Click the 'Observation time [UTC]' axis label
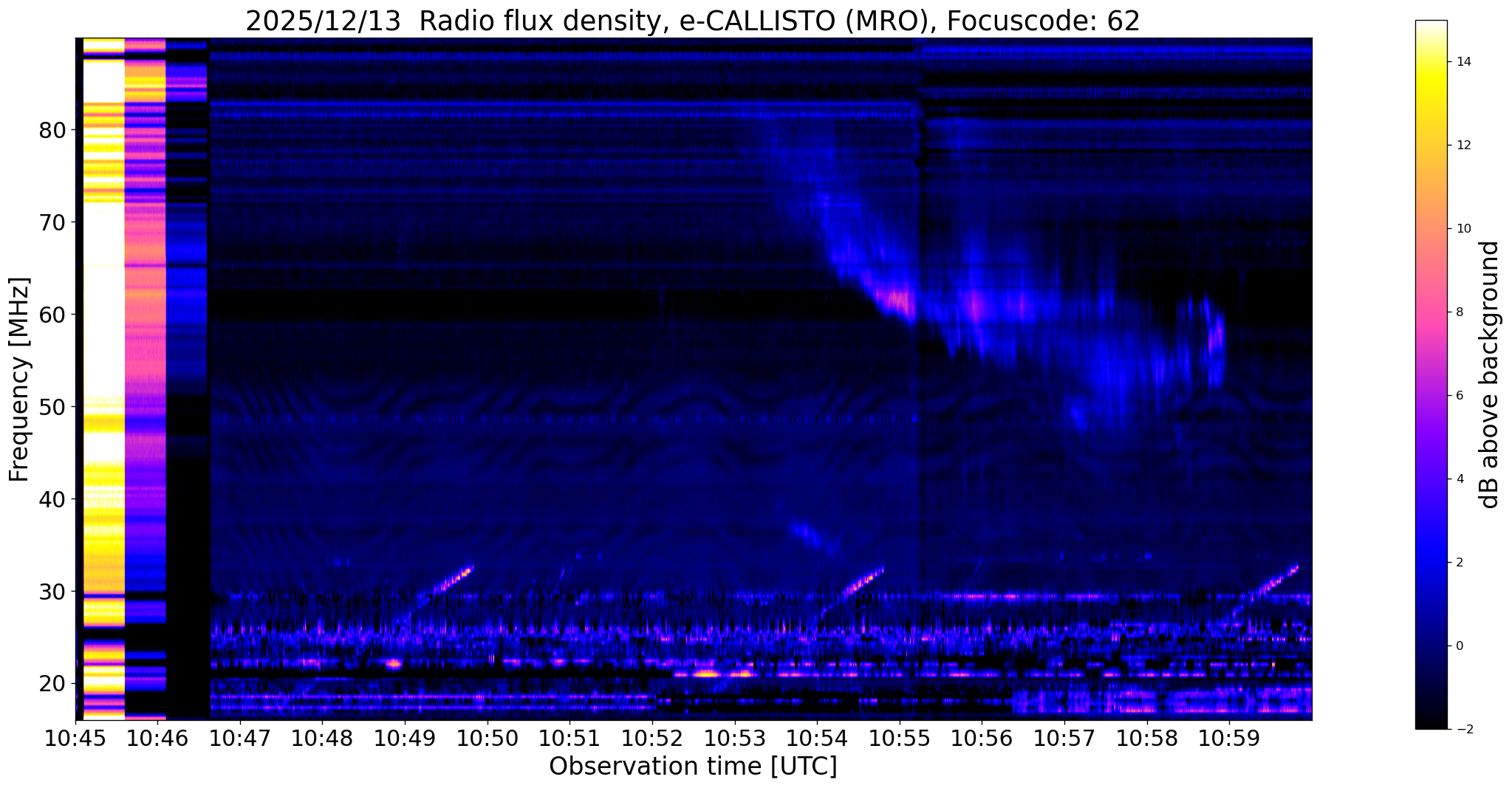The width and height of the screenshot is (1512, 788). [x=693, y=767]
